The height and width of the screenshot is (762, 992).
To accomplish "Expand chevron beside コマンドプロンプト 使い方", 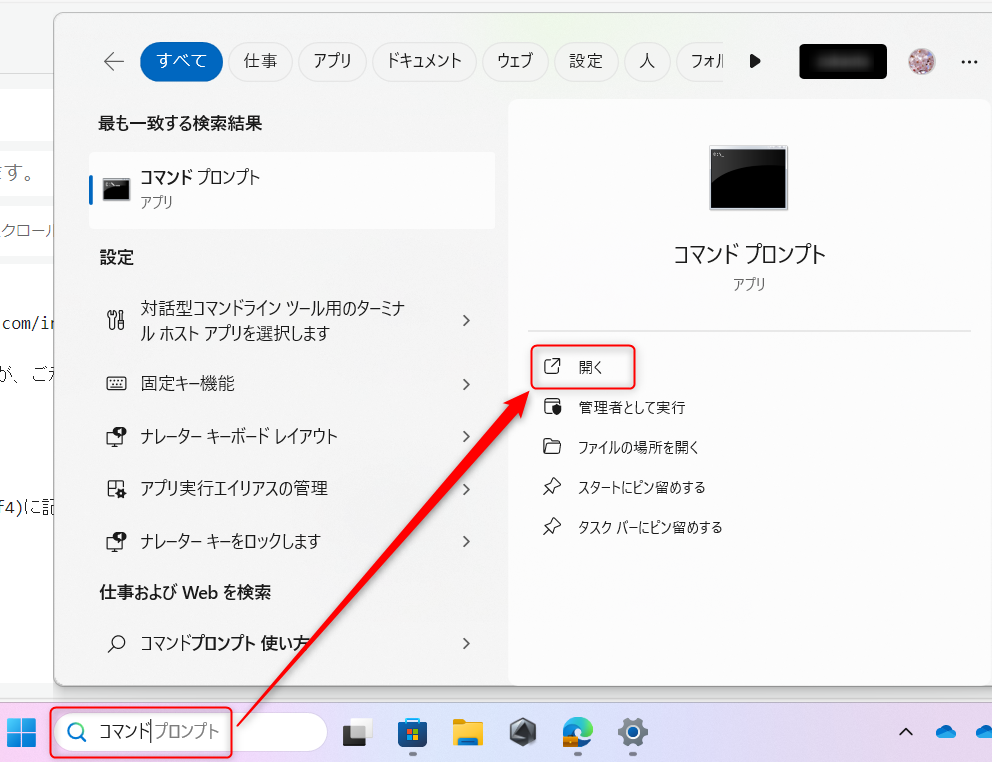I will pos(466,644).
